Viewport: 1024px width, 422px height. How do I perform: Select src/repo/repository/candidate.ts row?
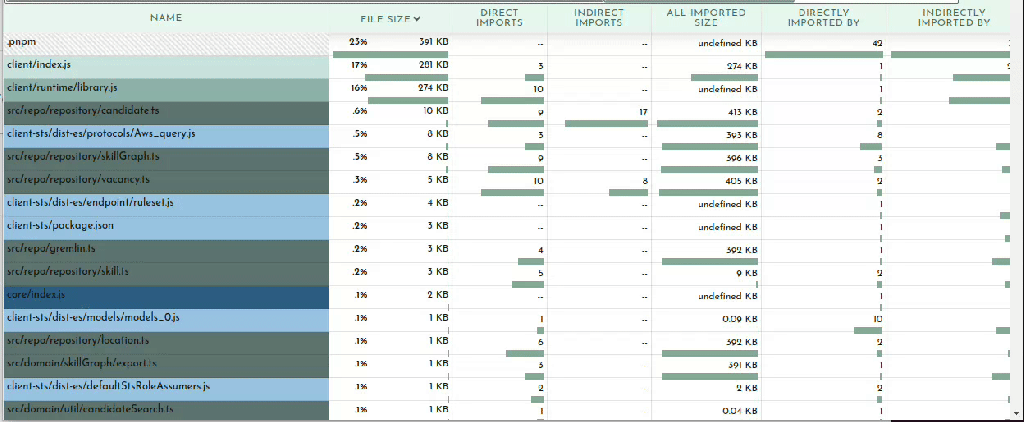(x=165, y=111)
